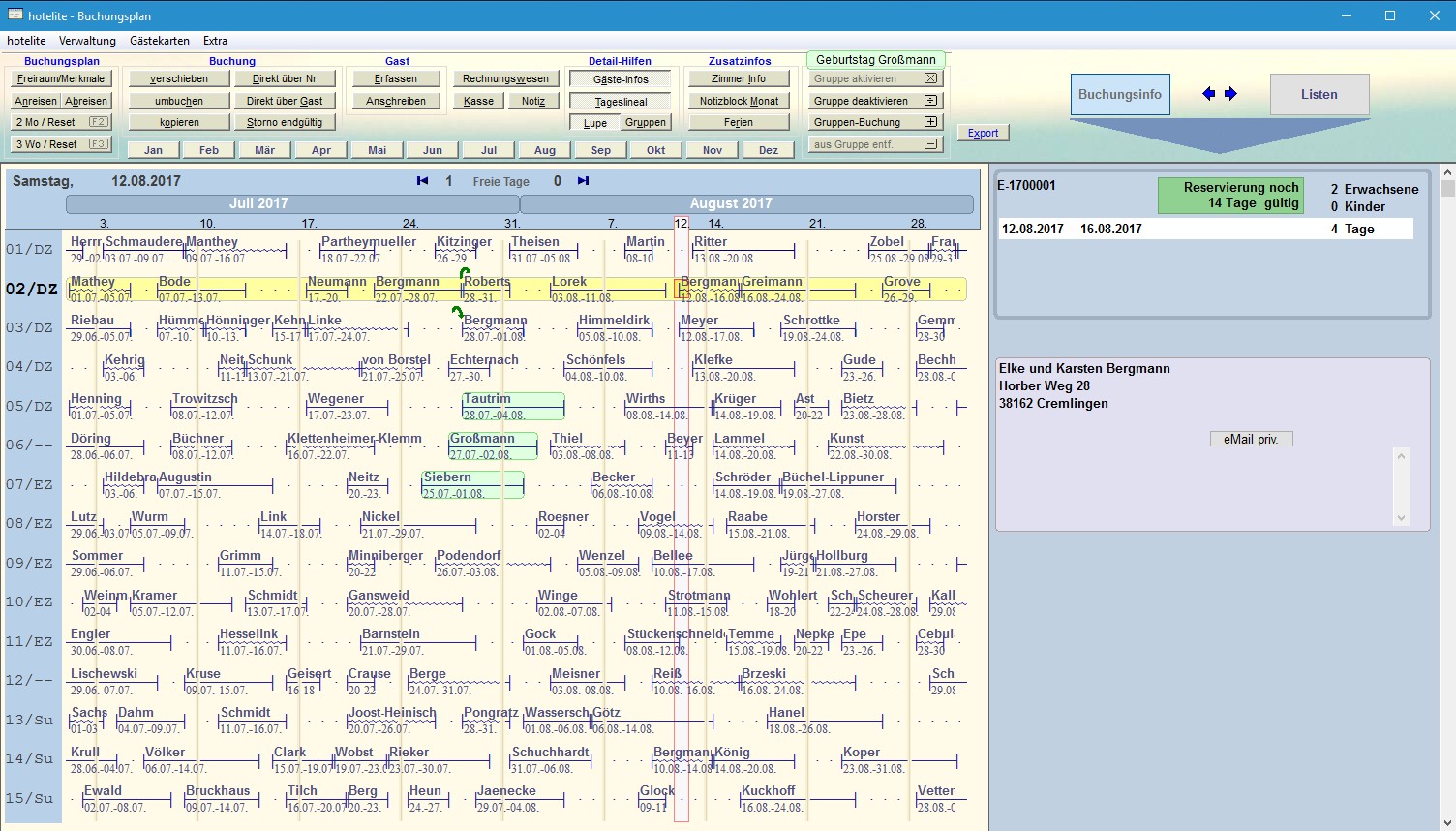Viewport: 1456px width, 831px height.
Task: Jump to next free day with skip-forward arrow
Action: tap(583, 181)
